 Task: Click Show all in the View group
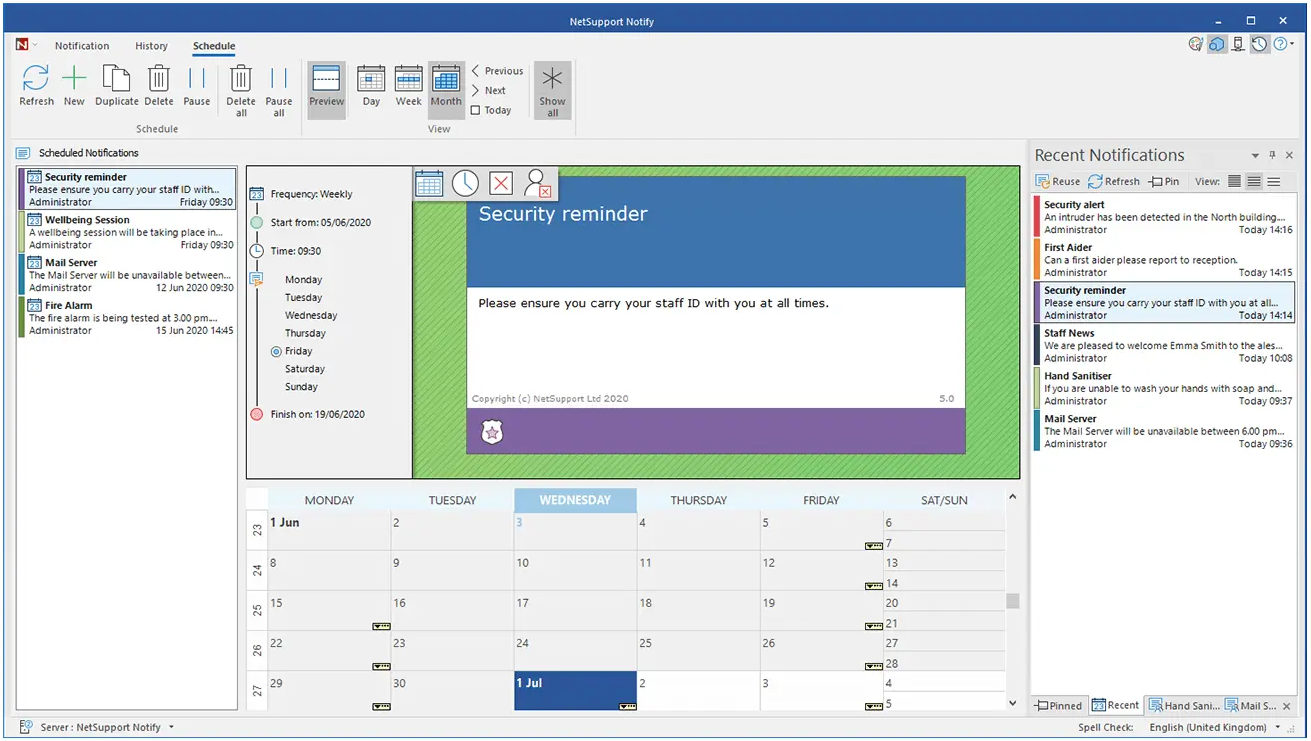(552, 88)
